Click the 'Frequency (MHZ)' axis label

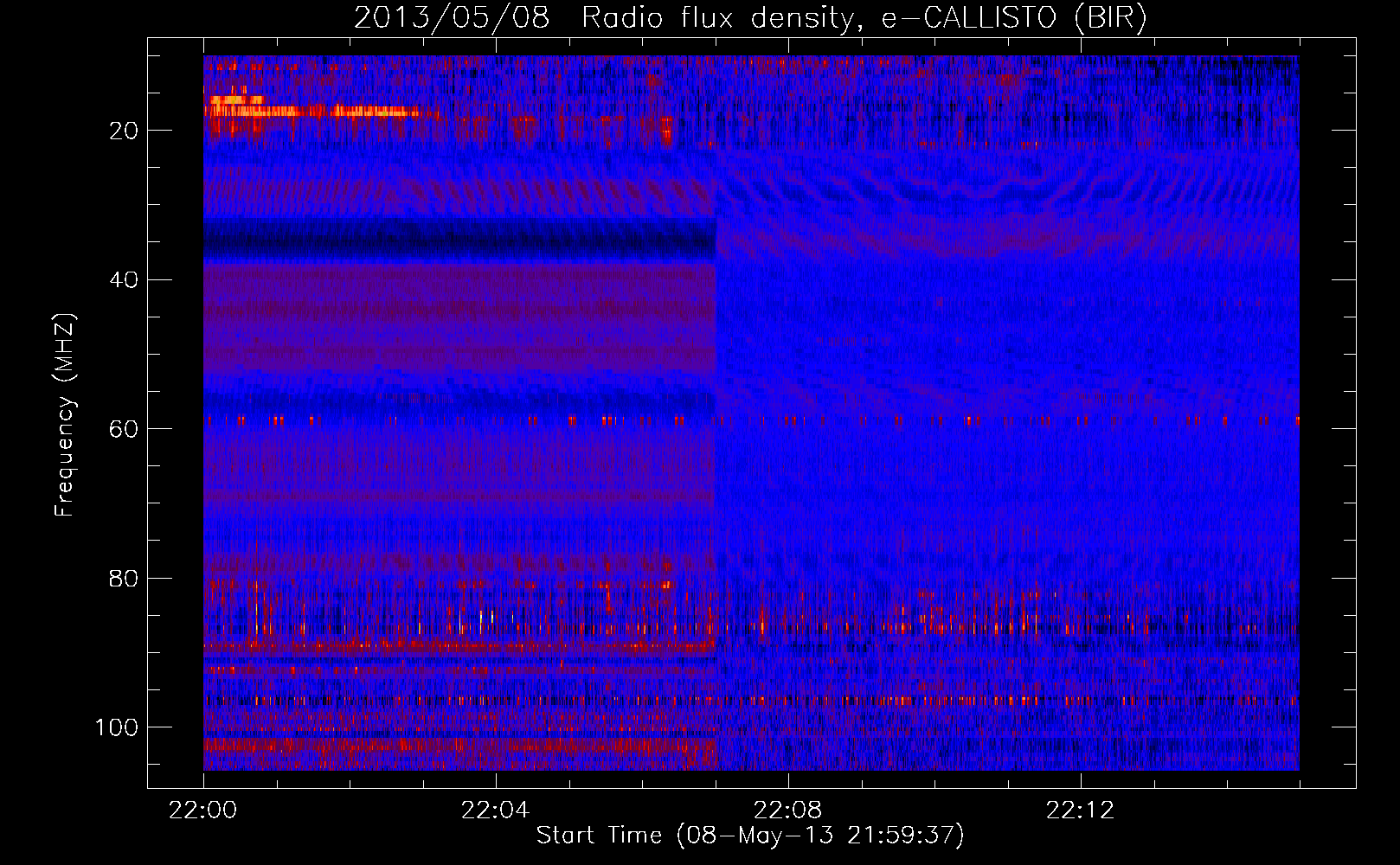[x=65, y=414]
